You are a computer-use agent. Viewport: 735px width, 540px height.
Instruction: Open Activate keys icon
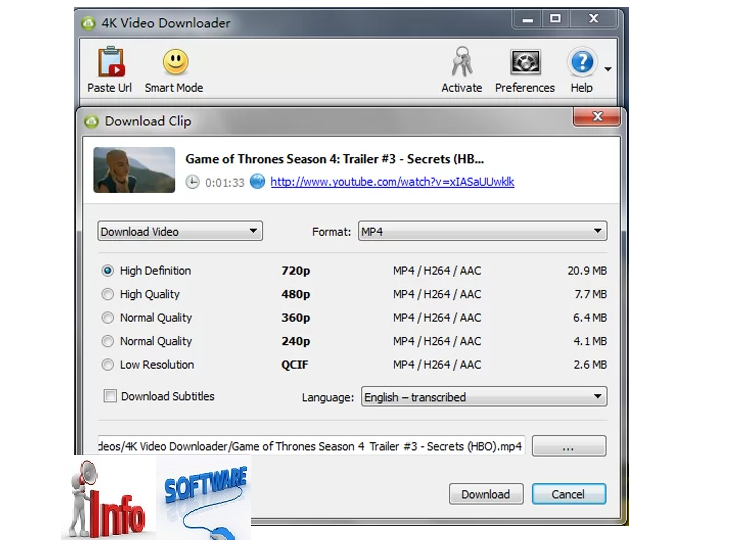462,61
